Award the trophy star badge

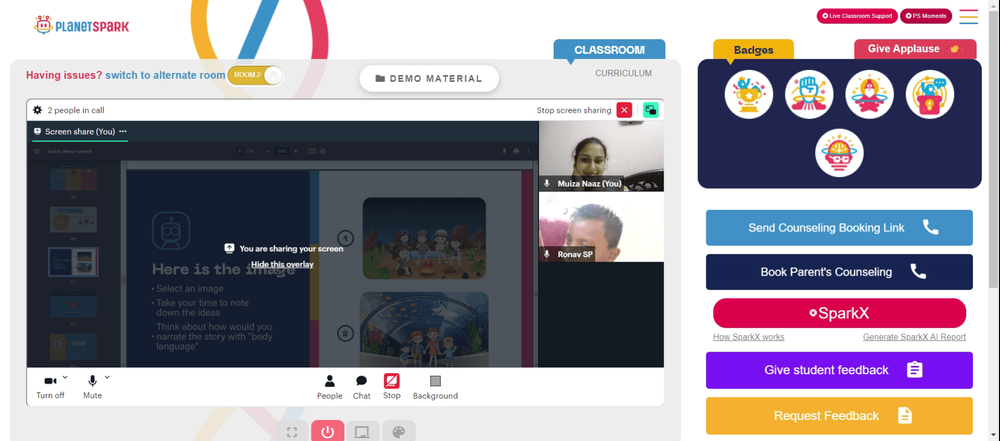(x=749, y=94)
